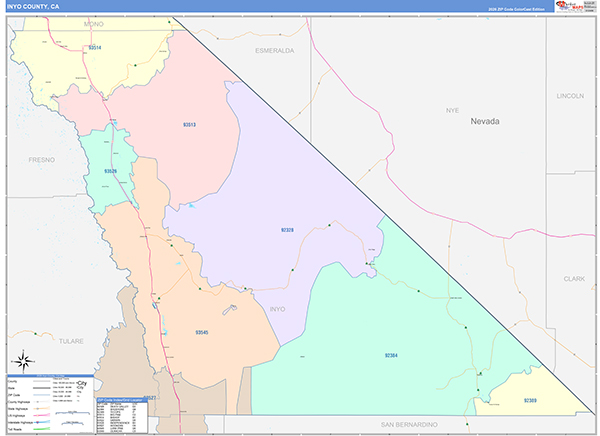The image size is (600, 436).
Task: Select ZIP code 93514 label
Action: [x=95, y=48]
